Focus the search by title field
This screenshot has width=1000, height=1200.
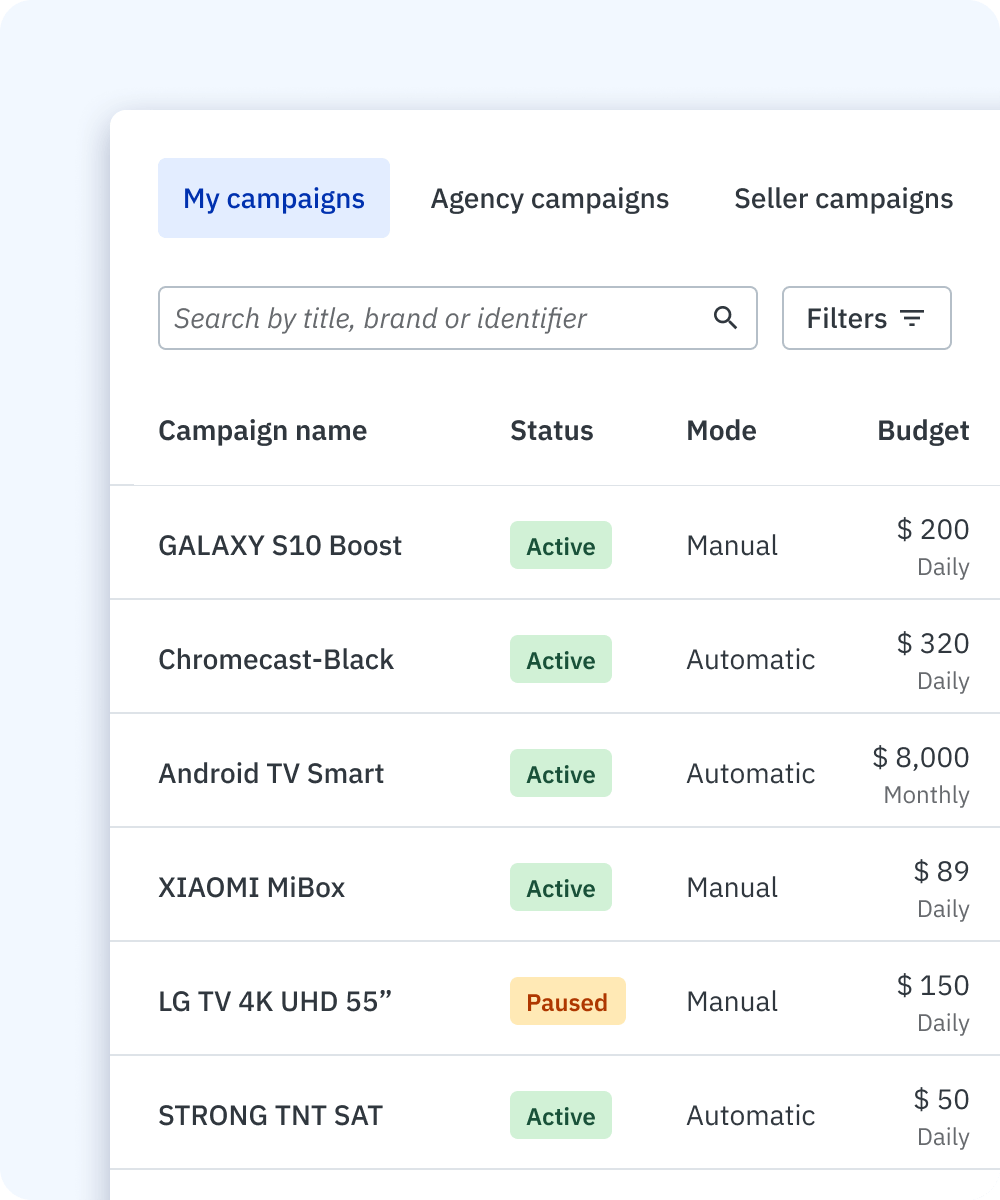430,318
